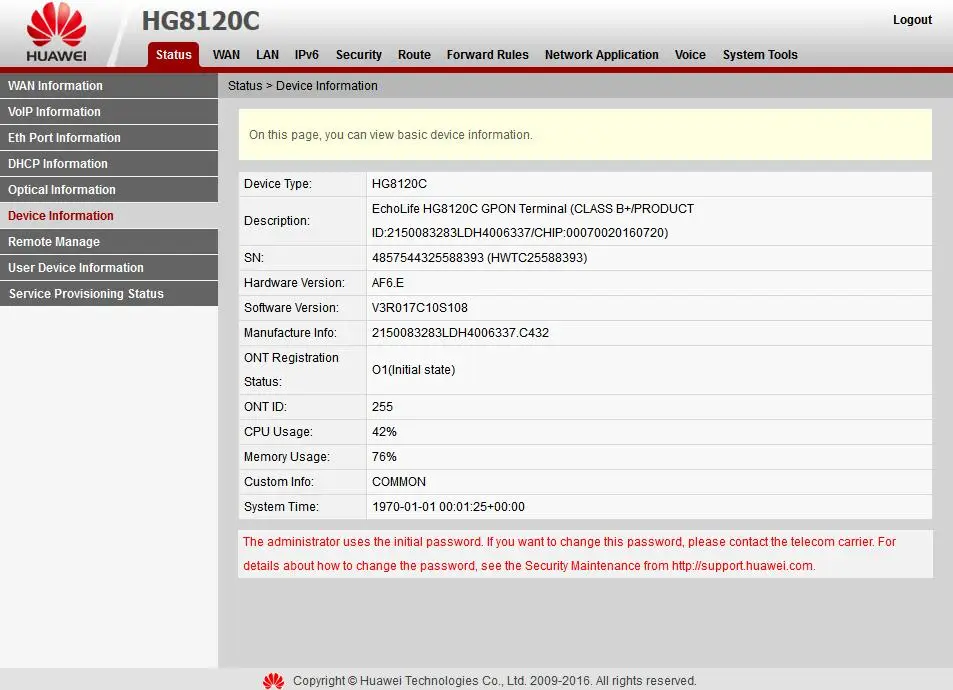Select Eth Port Information

[109, 138]
